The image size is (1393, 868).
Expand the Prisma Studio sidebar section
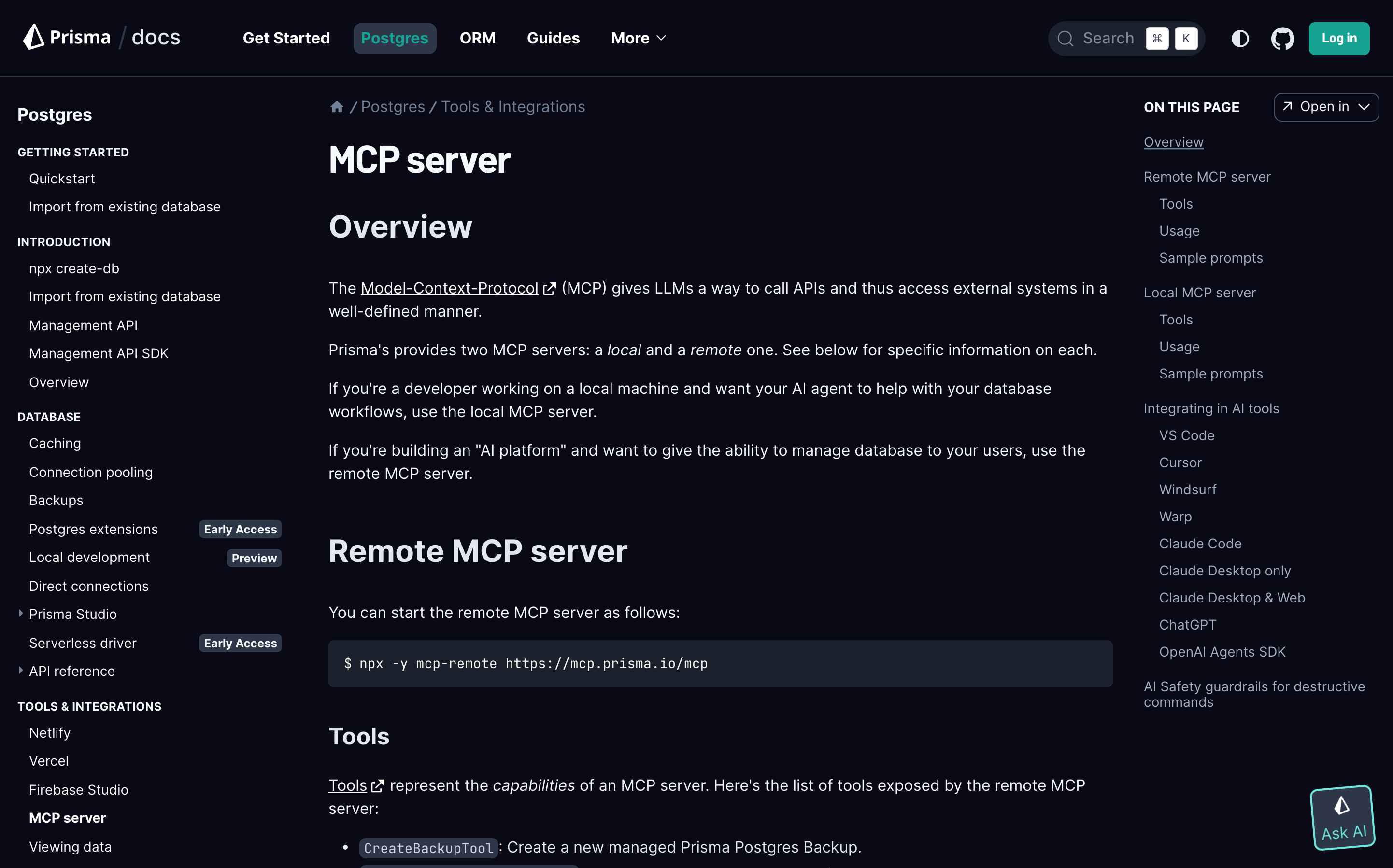pyautogui.click(x=21, y=614)
